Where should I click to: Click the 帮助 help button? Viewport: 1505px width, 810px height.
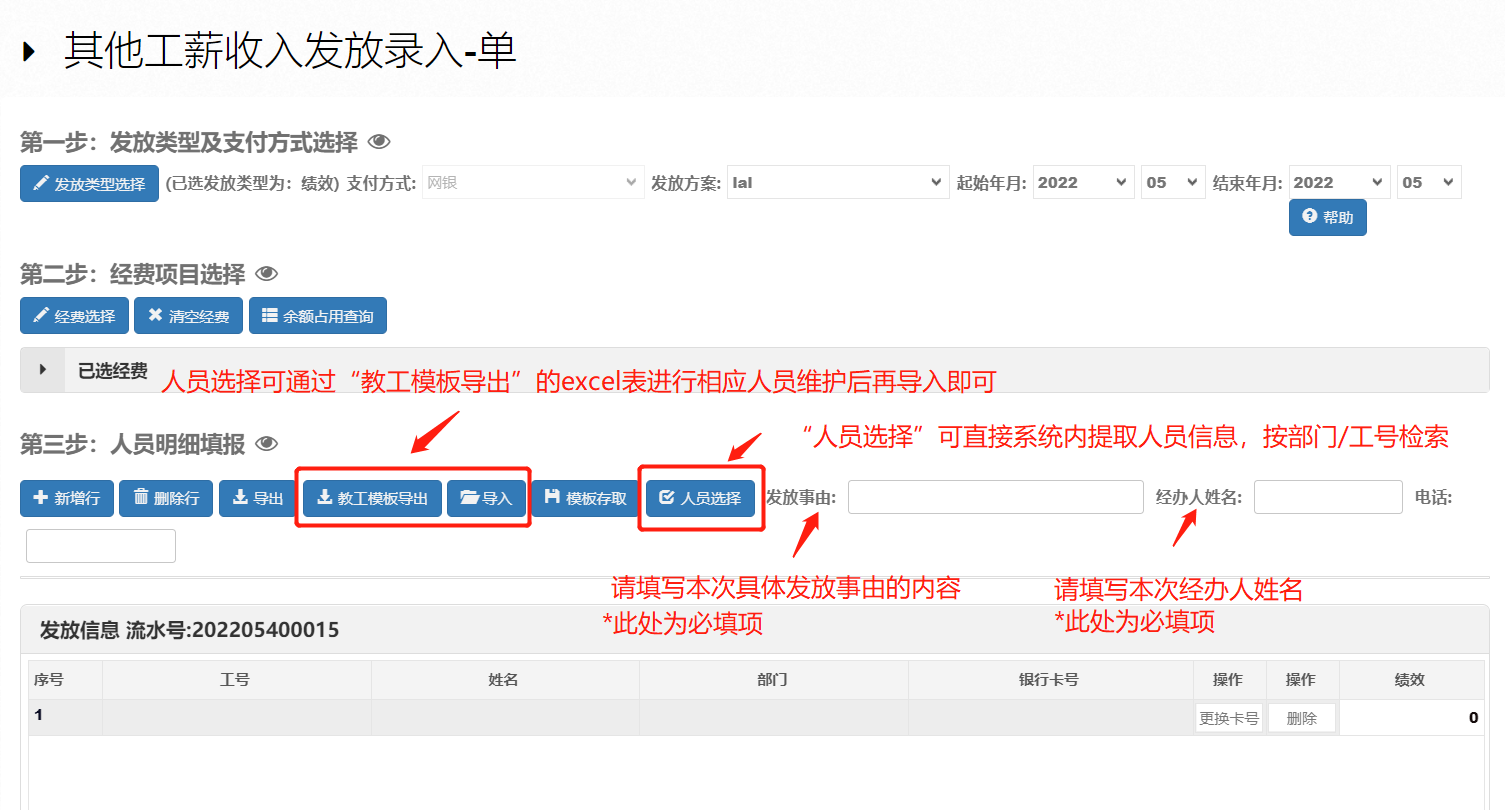1327,217
